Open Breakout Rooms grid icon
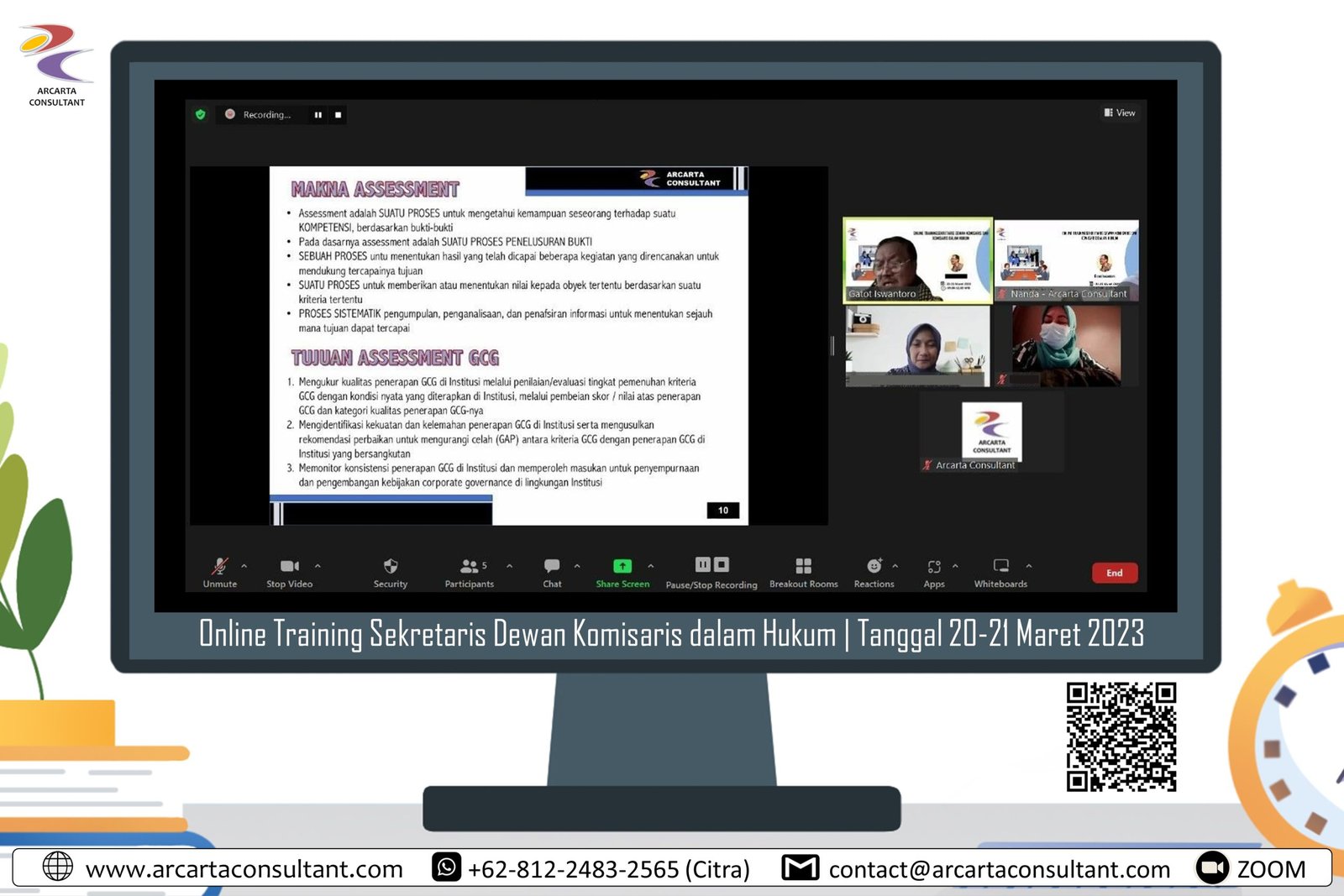1344x896 pixels. (804, 567)
